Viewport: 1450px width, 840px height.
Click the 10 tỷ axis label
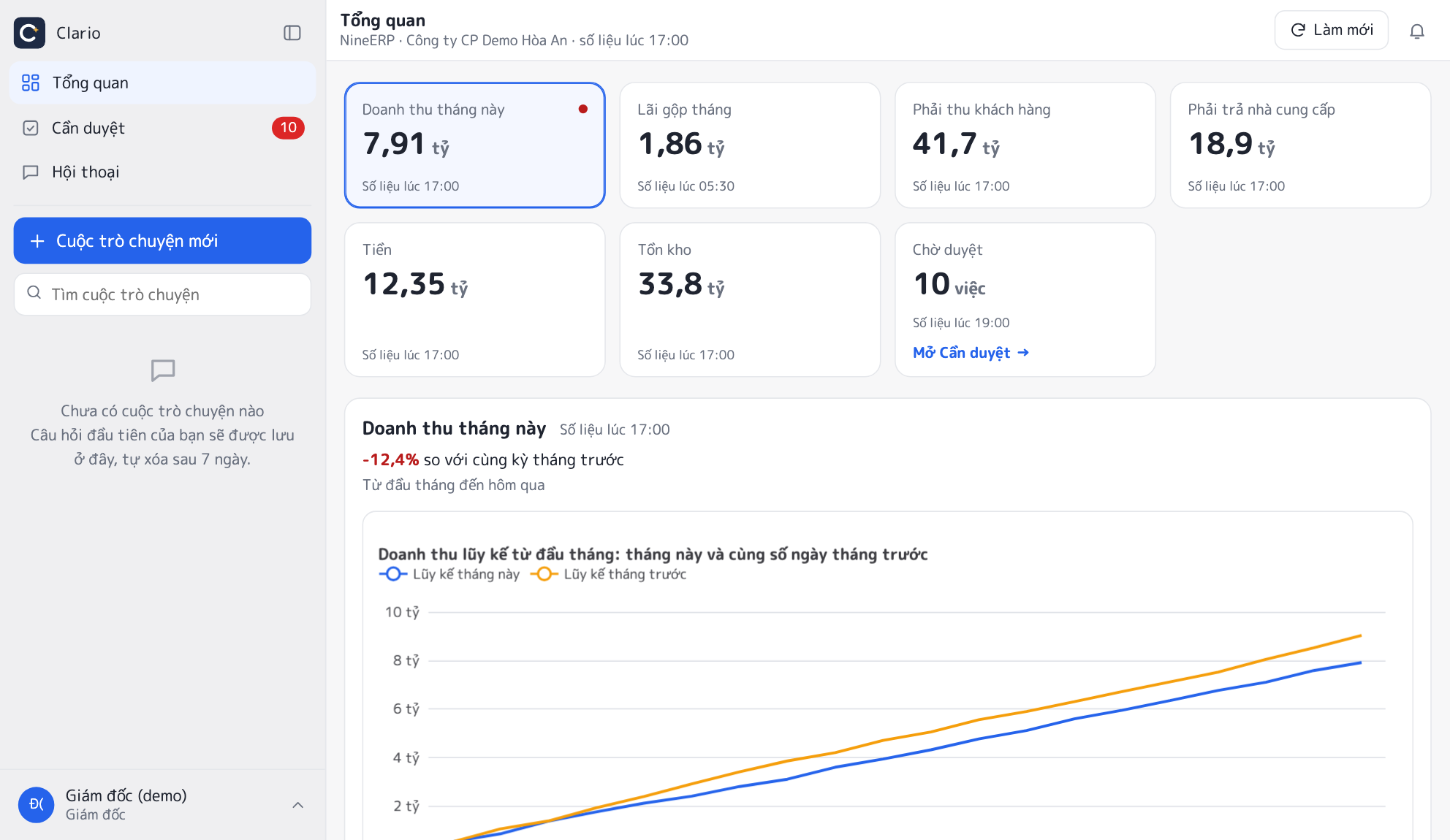[x=402, y=612]
